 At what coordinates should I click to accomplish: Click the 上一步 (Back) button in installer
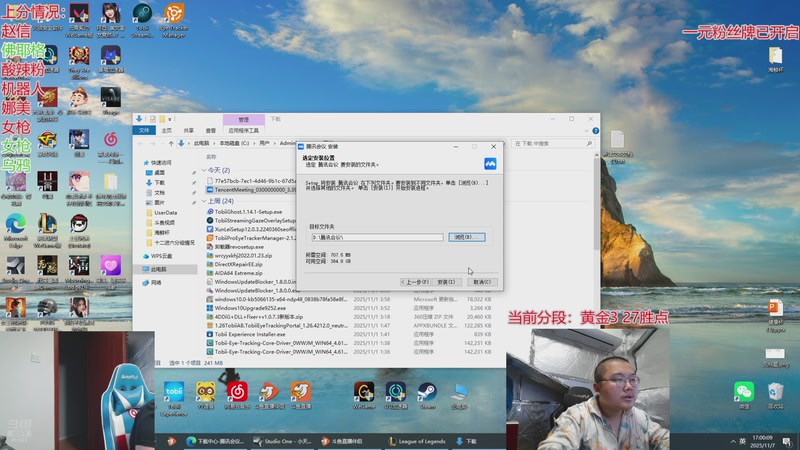tap(415, 282)
